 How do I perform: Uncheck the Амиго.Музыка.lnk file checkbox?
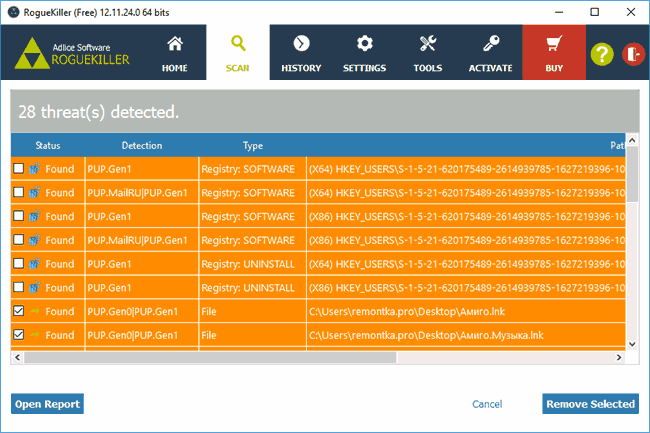(19, 334)
